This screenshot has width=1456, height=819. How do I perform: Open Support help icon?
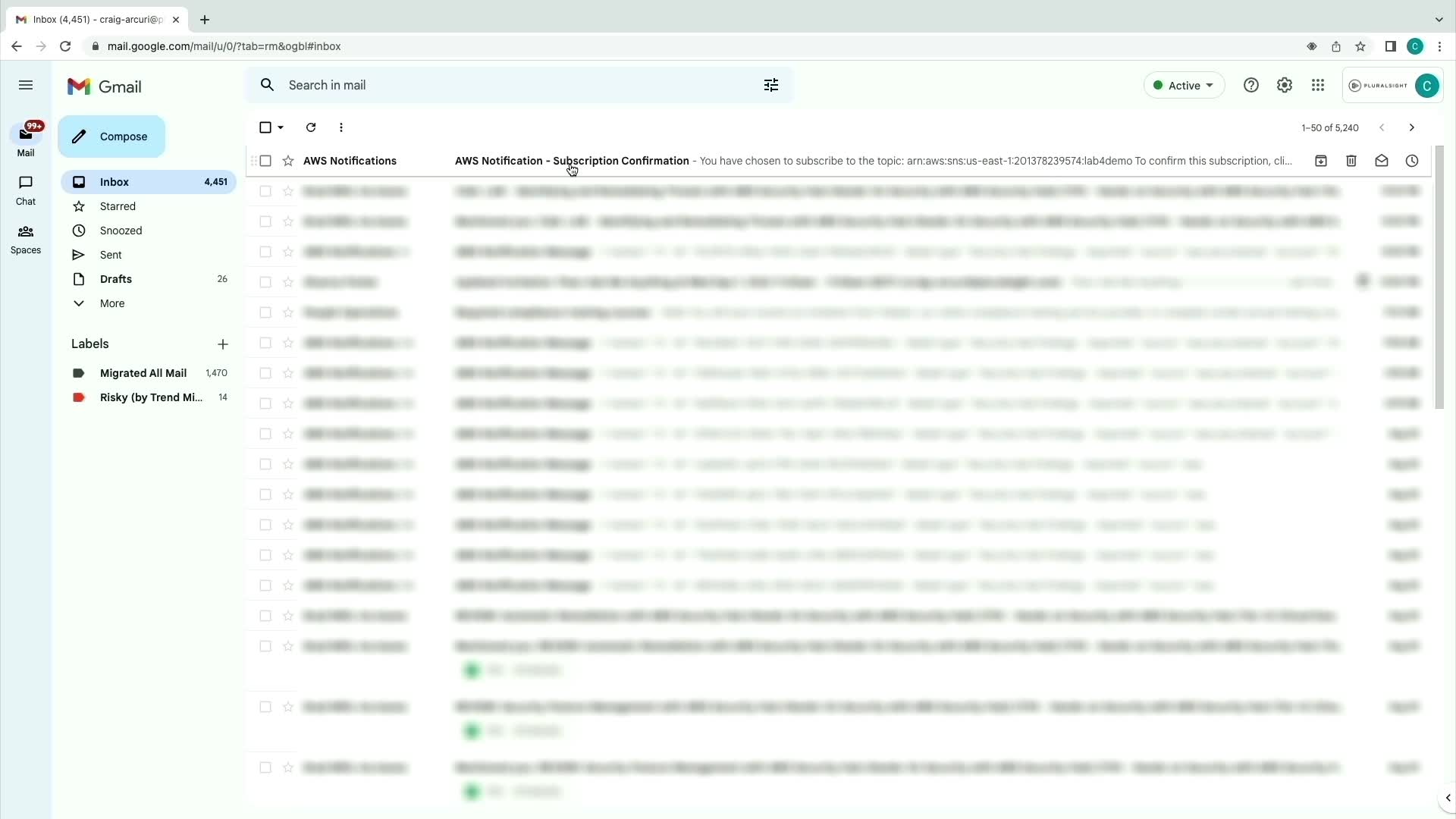coord(1250,86)
